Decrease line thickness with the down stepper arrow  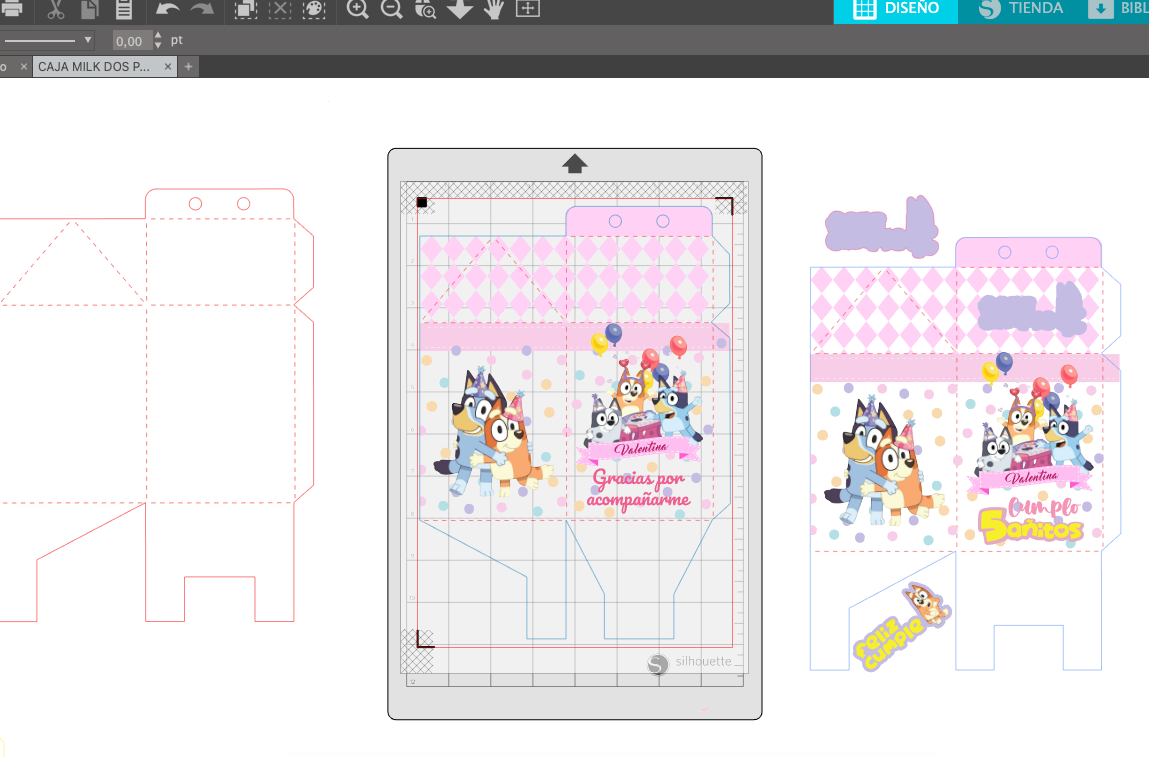coord(158,45)
